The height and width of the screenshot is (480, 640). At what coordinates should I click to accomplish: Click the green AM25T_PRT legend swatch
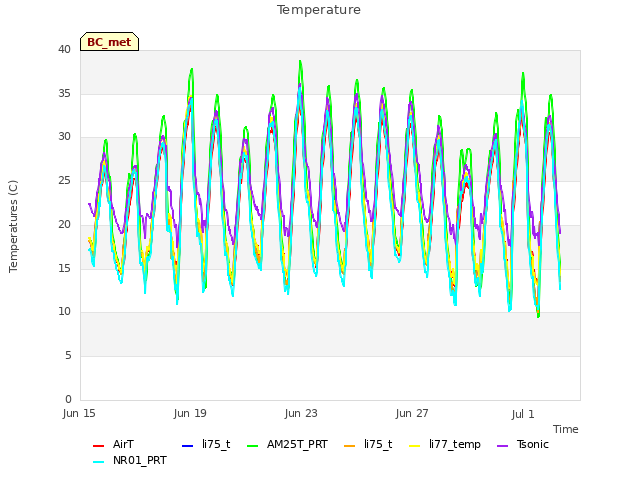pos(253,445)
